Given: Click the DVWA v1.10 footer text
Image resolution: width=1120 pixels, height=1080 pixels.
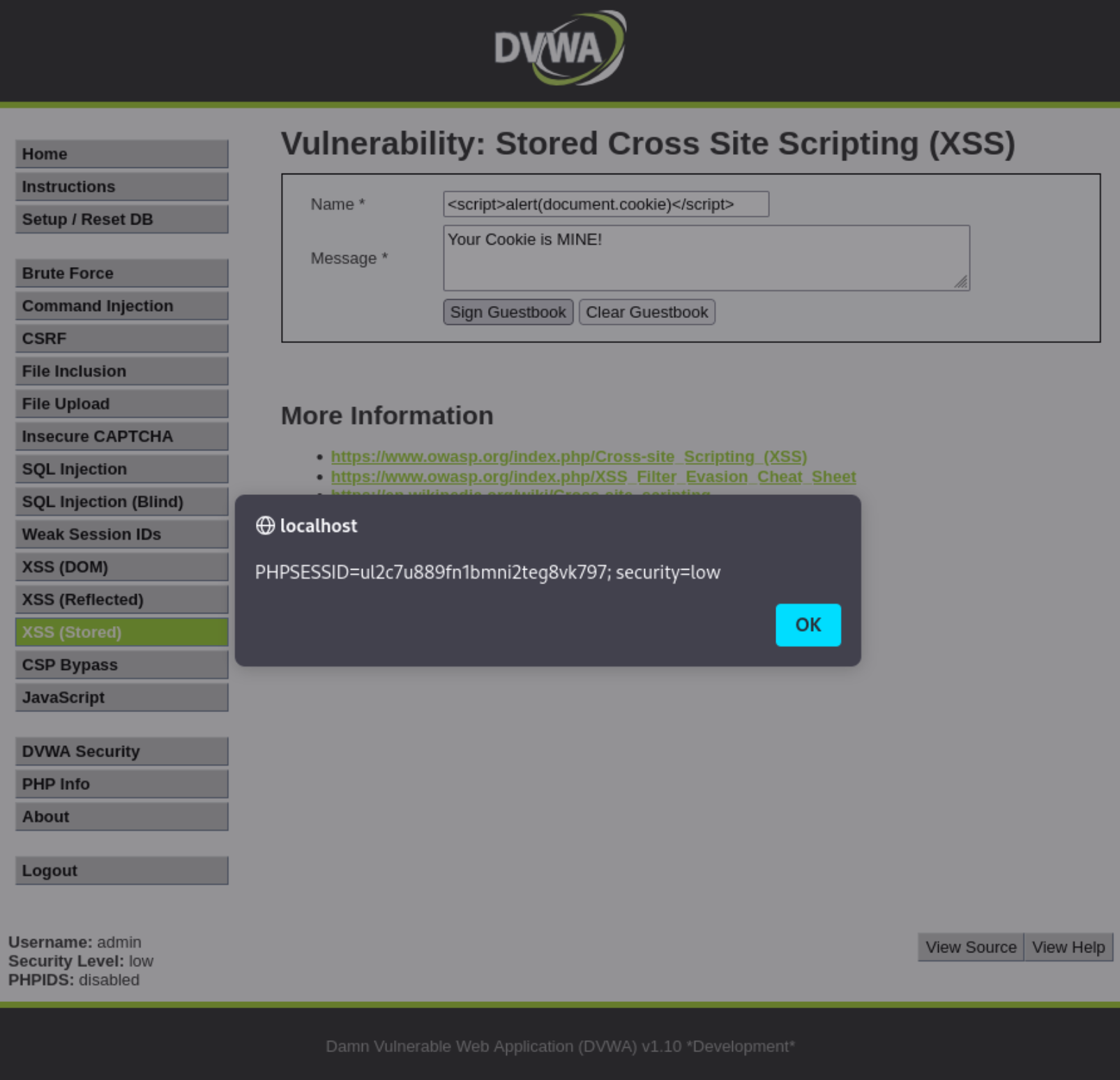Looking at the screenshot, I should click(x=560, y=1047).
